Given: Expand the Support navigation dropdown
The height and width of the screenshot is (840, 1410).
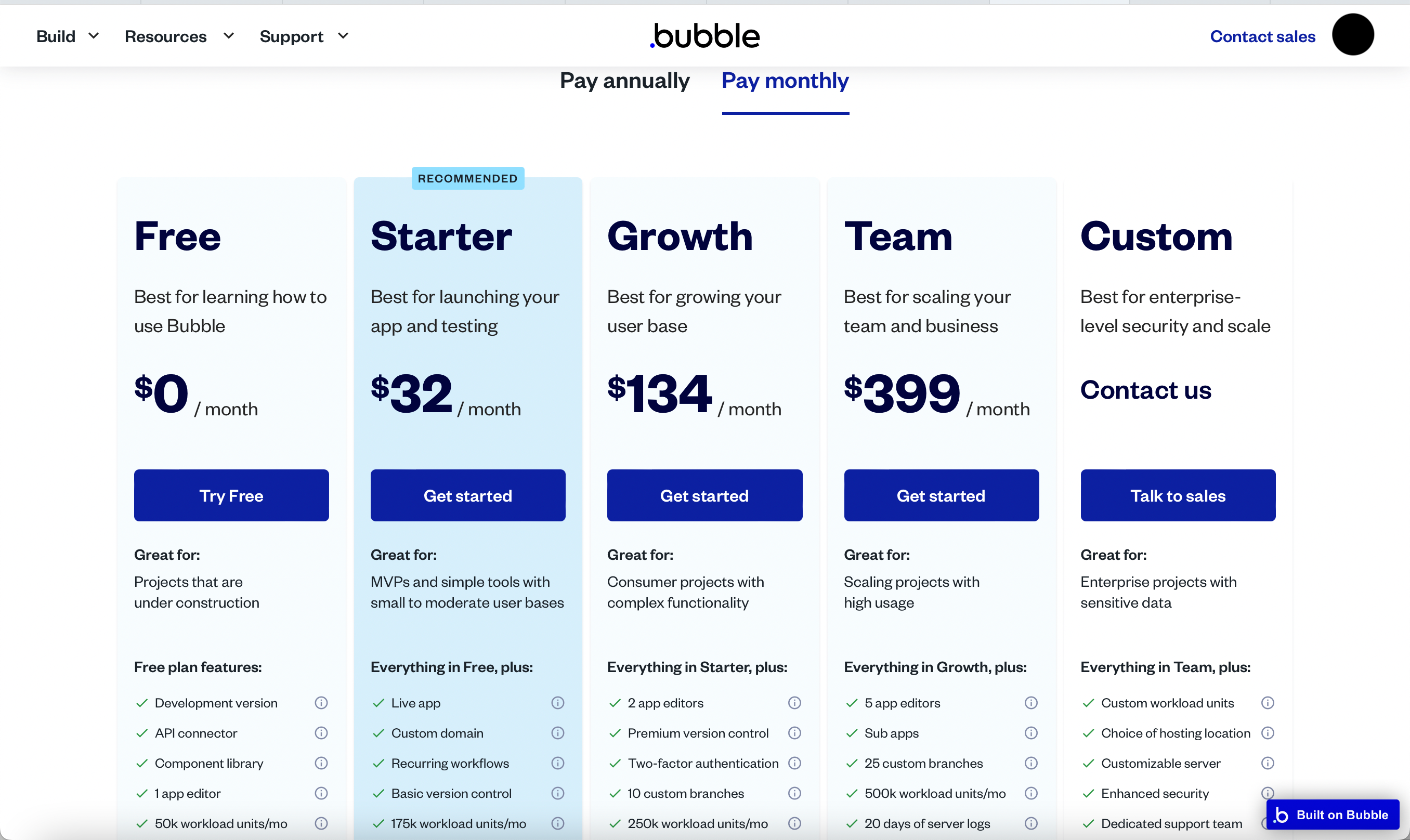Looking at the screenshot, I should pos(304,36).
